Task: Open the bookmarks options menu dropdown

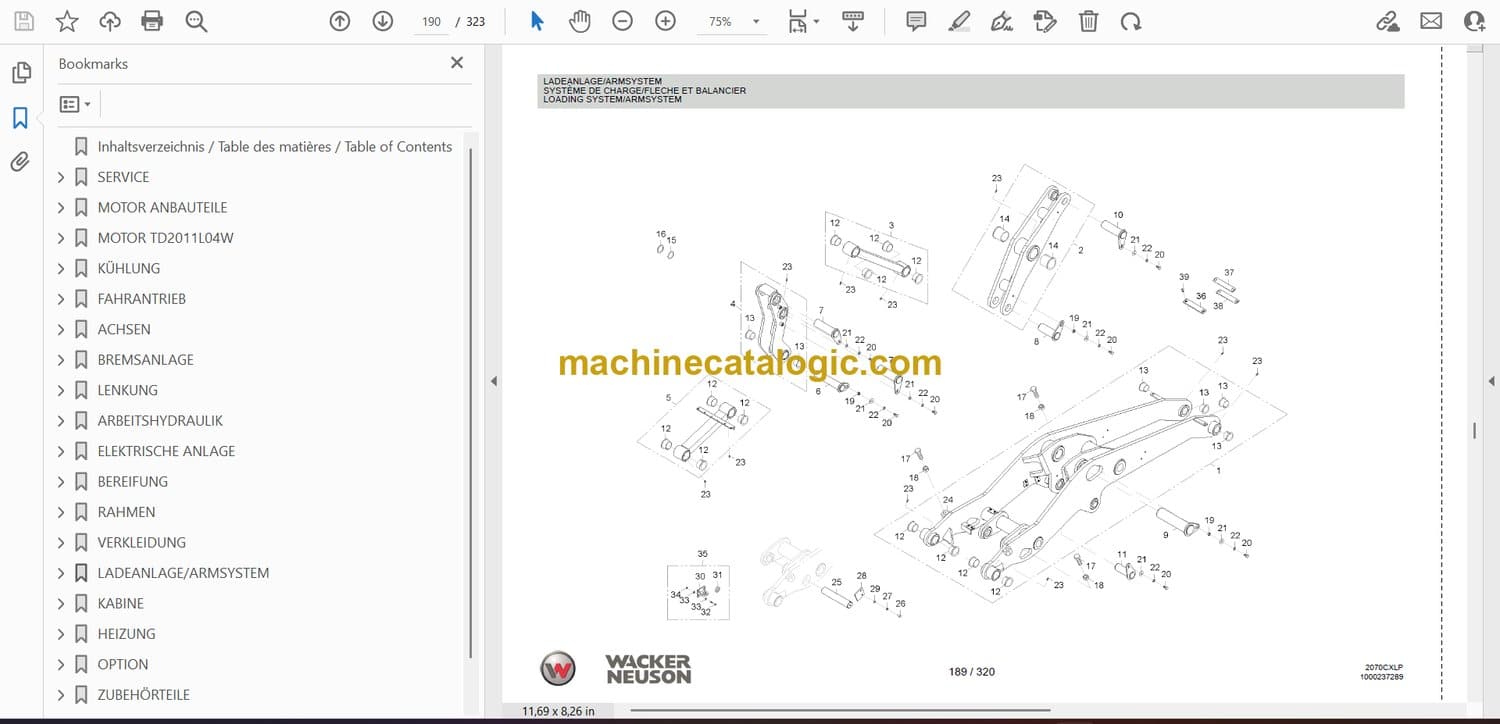Action: (75, 104)
